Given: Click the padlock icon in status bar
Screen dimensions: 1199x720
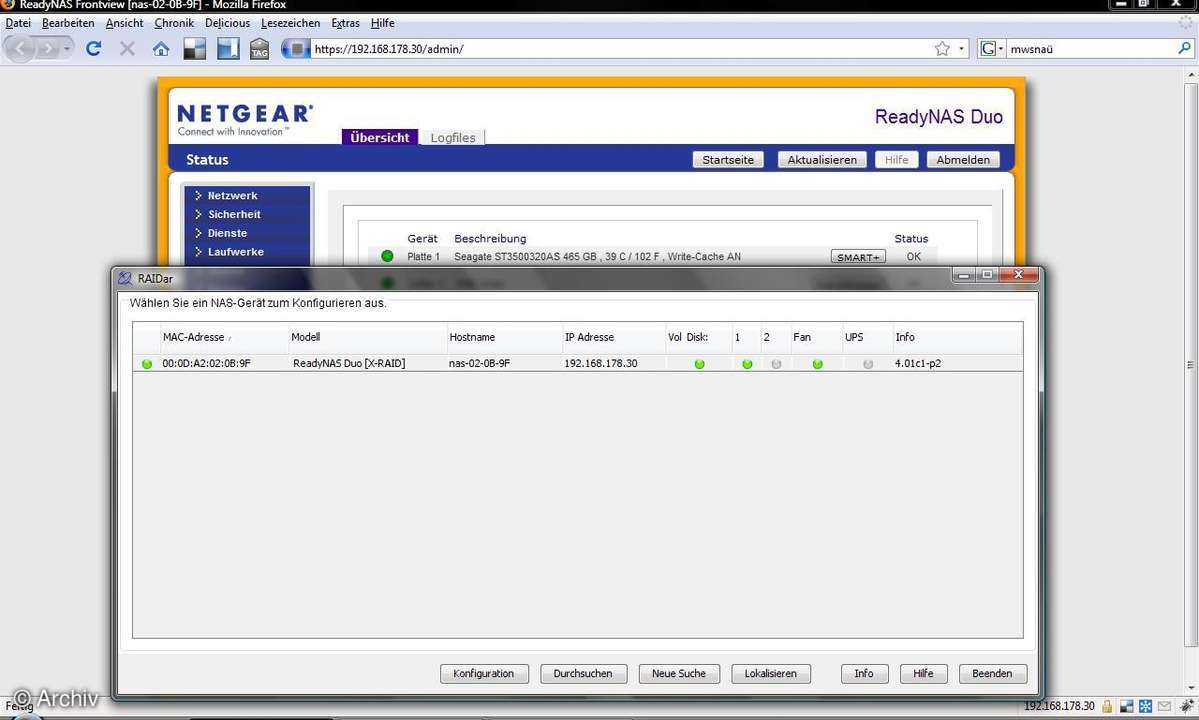Looking at the screenshot, I should [1106, 706].
